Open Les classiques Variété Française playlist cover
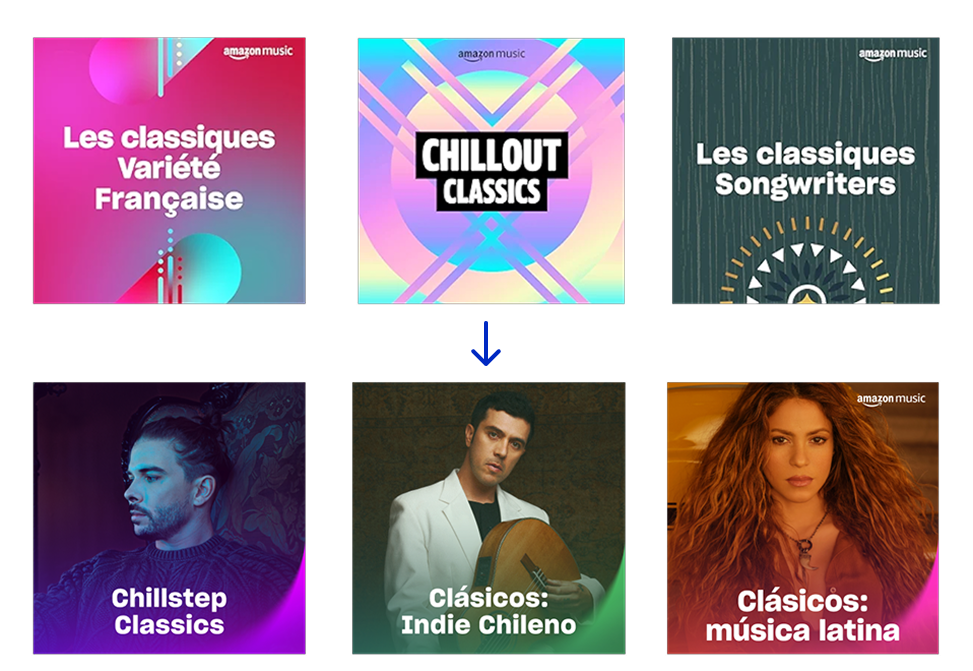 pyautogui.click(x=169, y=171)
